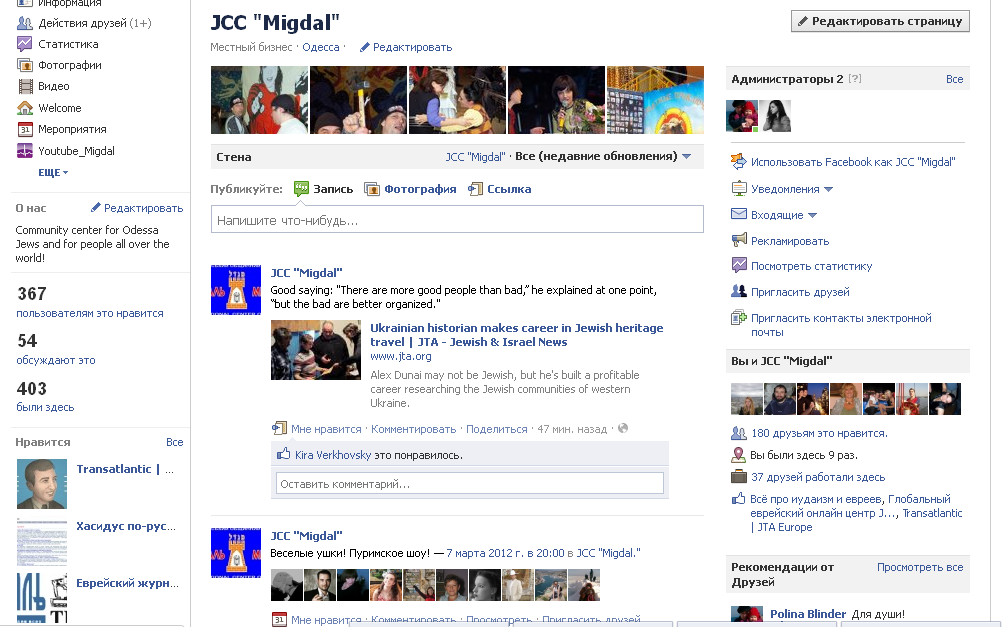Click the Youtube_Migdal app icon

tap(24, 151)
